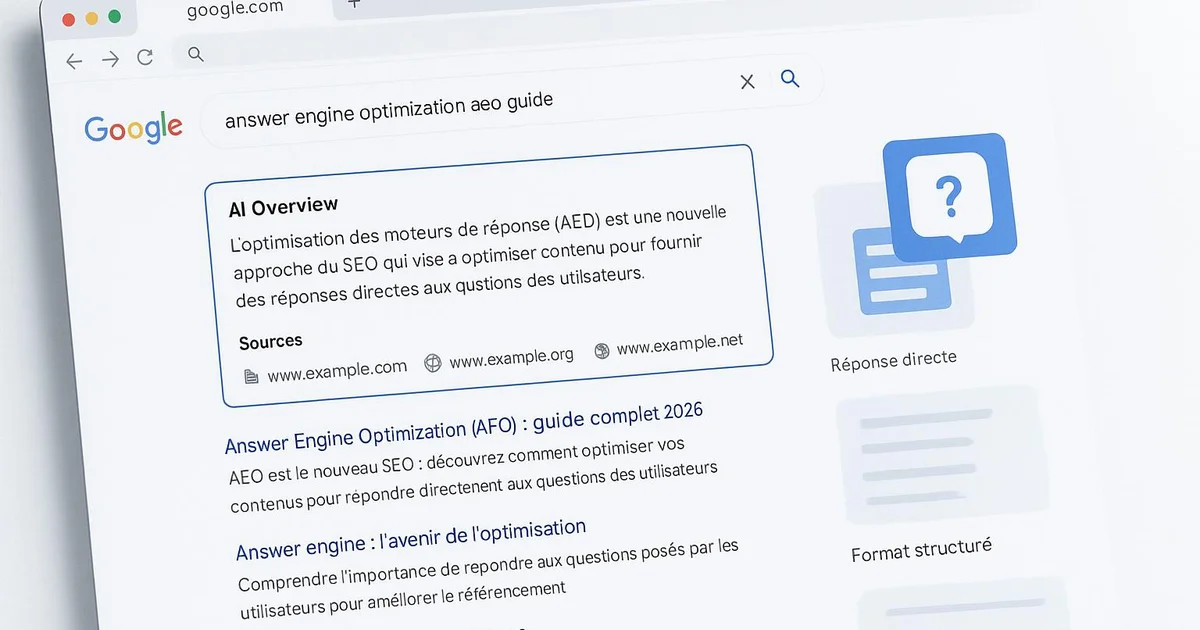Click the blue search magnifier button
Screen dimensions: 1200x630
coord(790,78)
